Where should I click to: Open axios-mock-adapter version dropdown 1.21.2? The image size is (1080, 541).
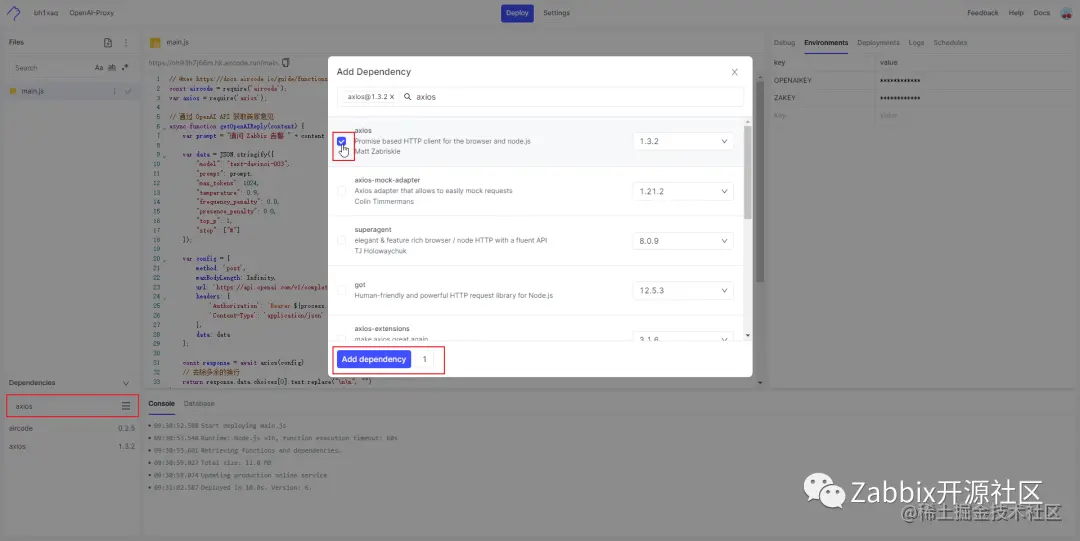tap(683, 191)
